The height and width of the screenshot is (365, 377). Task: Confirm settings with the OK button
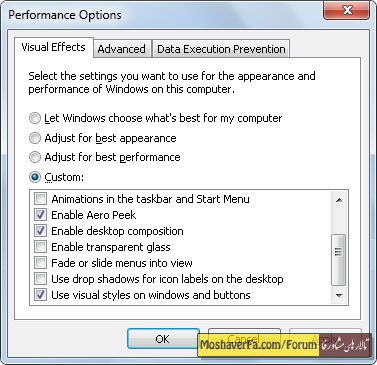pyautogui.click(x=163, y=339)
